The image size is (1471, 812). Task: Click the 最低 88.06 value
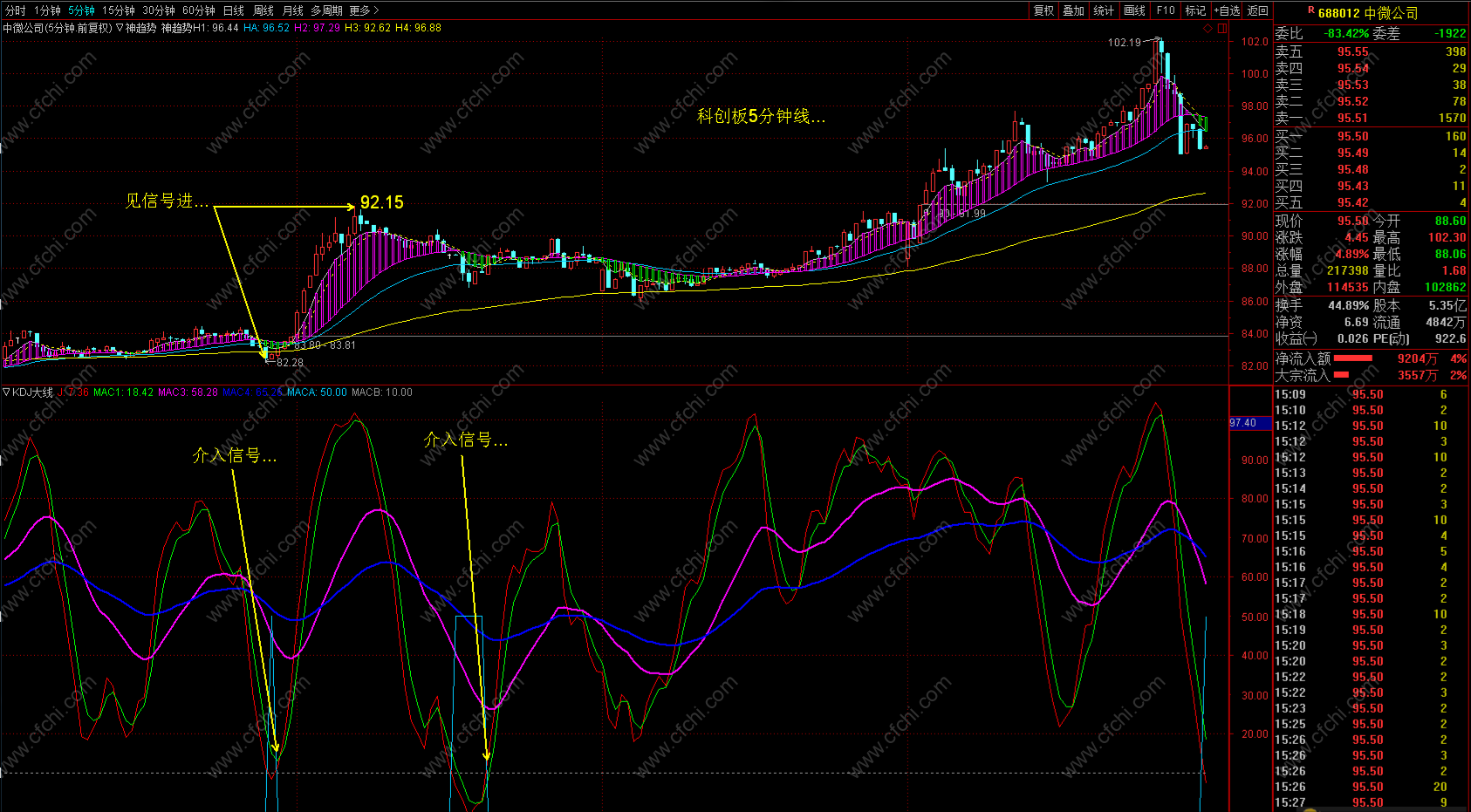click(x=1450, y=255)
